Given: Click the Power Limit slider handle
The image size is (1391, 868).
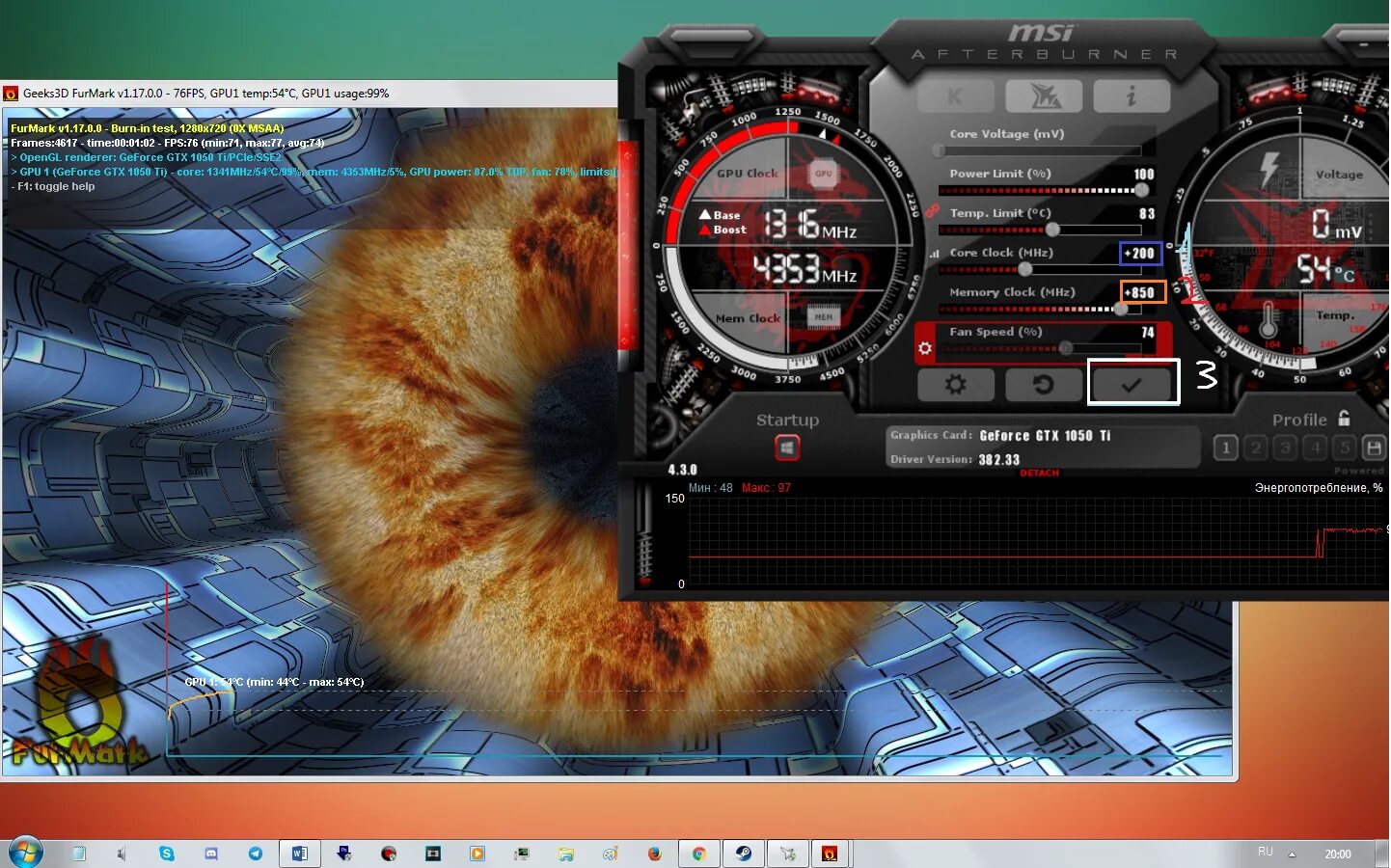Looking at the screenshot, I should coord(1141,190).
